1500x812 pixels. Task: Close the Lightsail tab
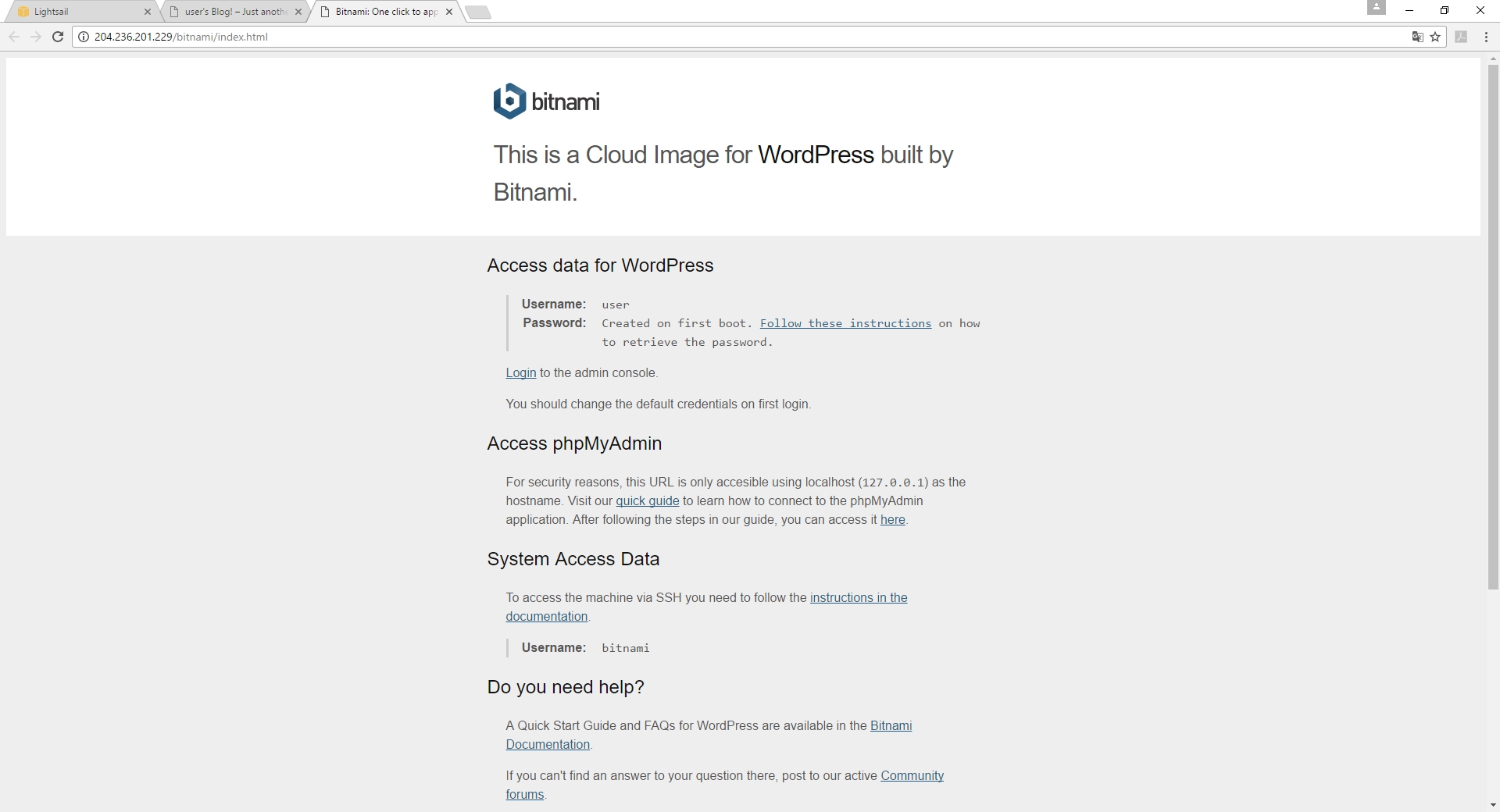pyautogui.click(x=148, y=12)
